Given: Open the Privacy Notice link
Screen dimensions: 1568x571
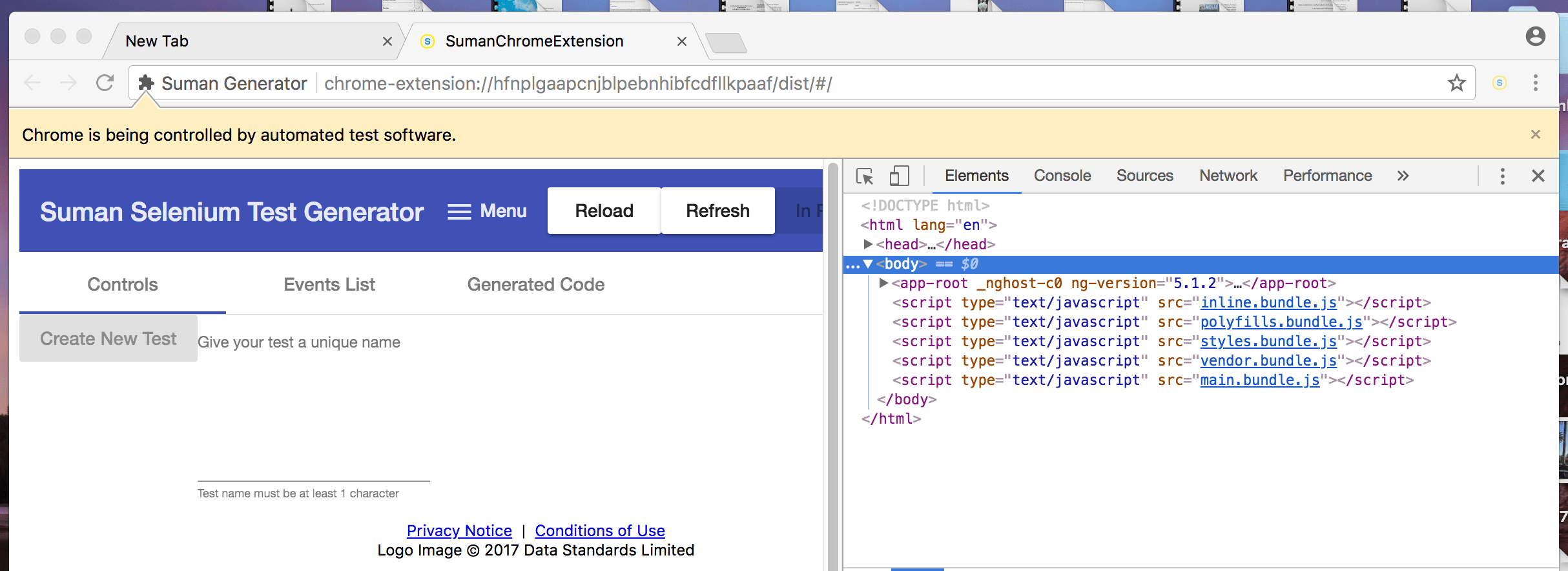Looking at the screenshot, I should (459, 530).
